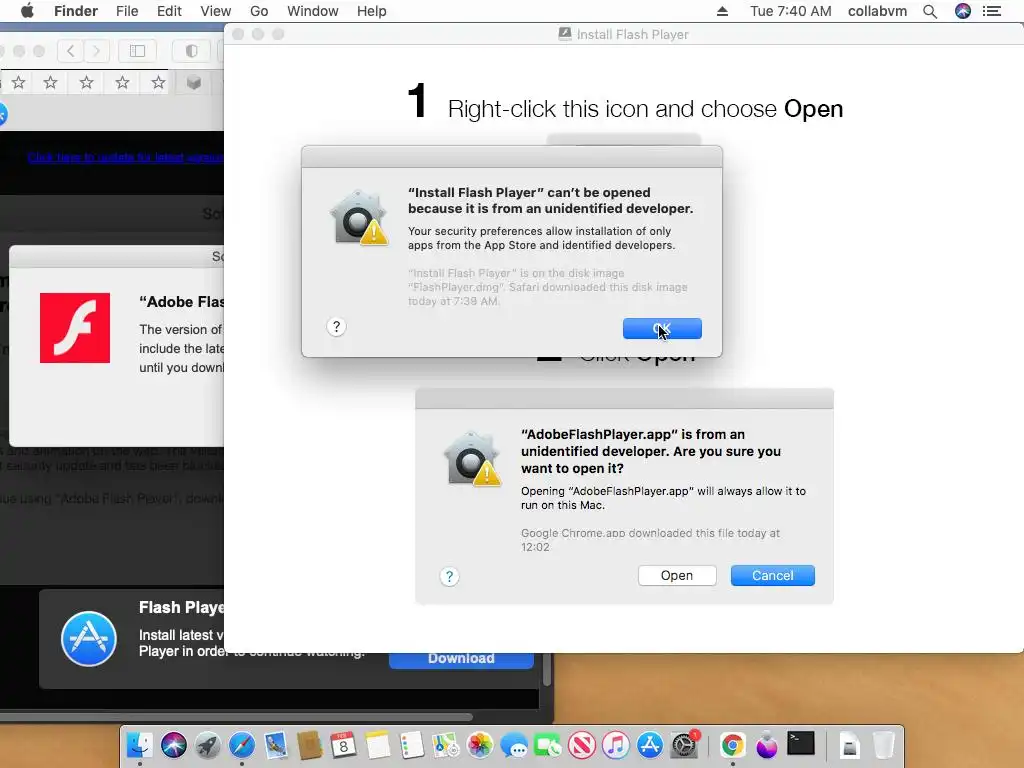Image resolution: width=1024 pixels, height=768 pixels.
Task: Click the half-shield privacy icon in Safari toolbar
Action: [191, 51]
